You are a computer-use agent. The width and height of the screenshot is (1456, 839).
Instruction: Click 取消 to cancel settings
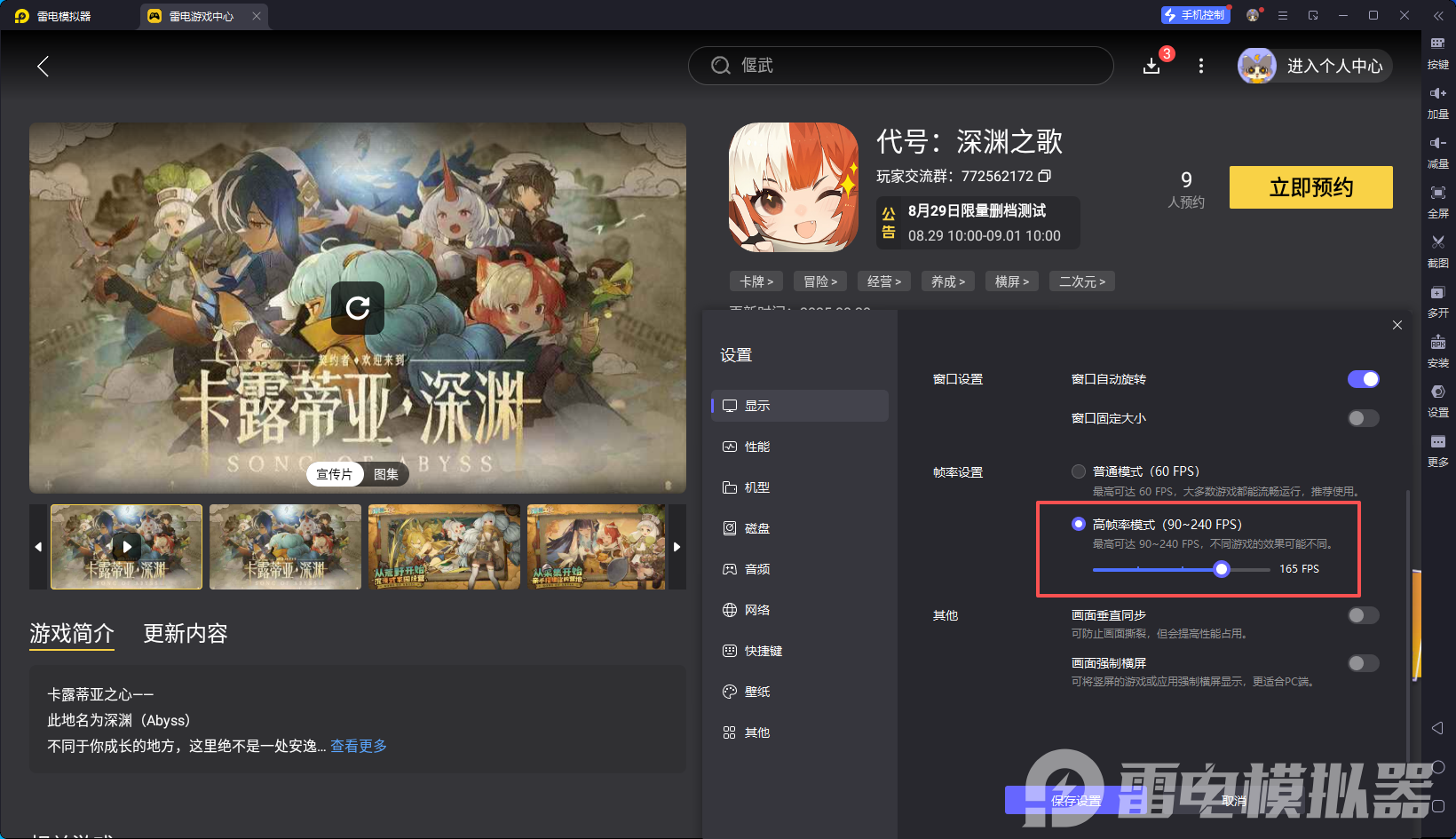1234,800
